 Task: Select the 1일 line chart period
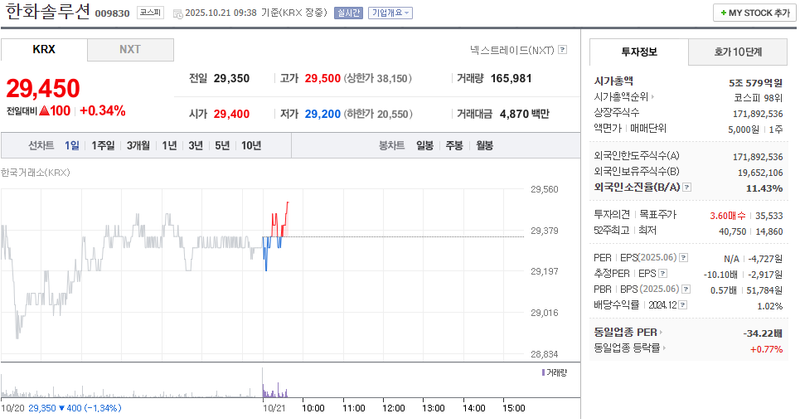pyautogui.click(x=72, y=146)
